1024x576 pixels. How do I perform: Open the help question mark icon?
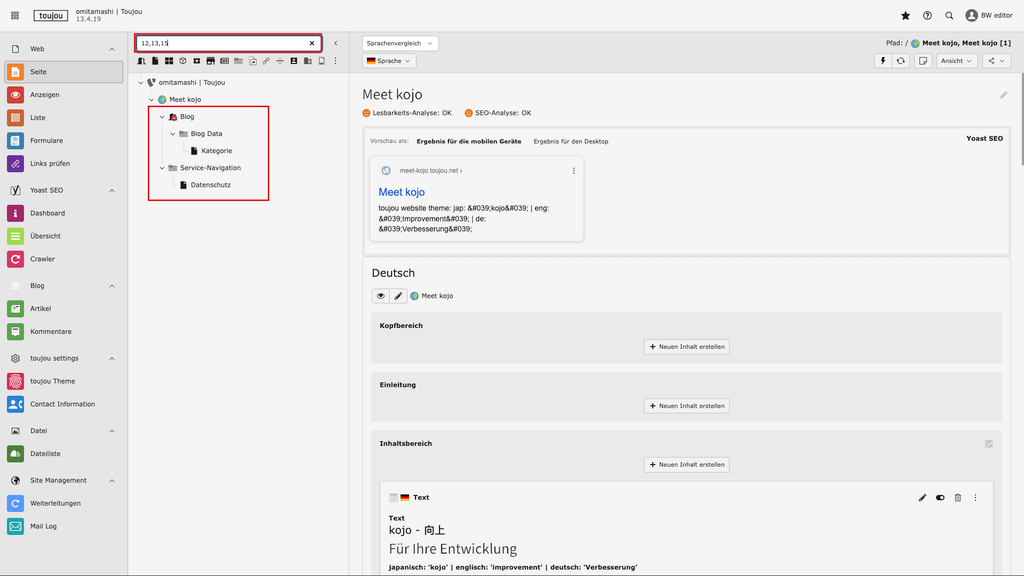(927, 16)
